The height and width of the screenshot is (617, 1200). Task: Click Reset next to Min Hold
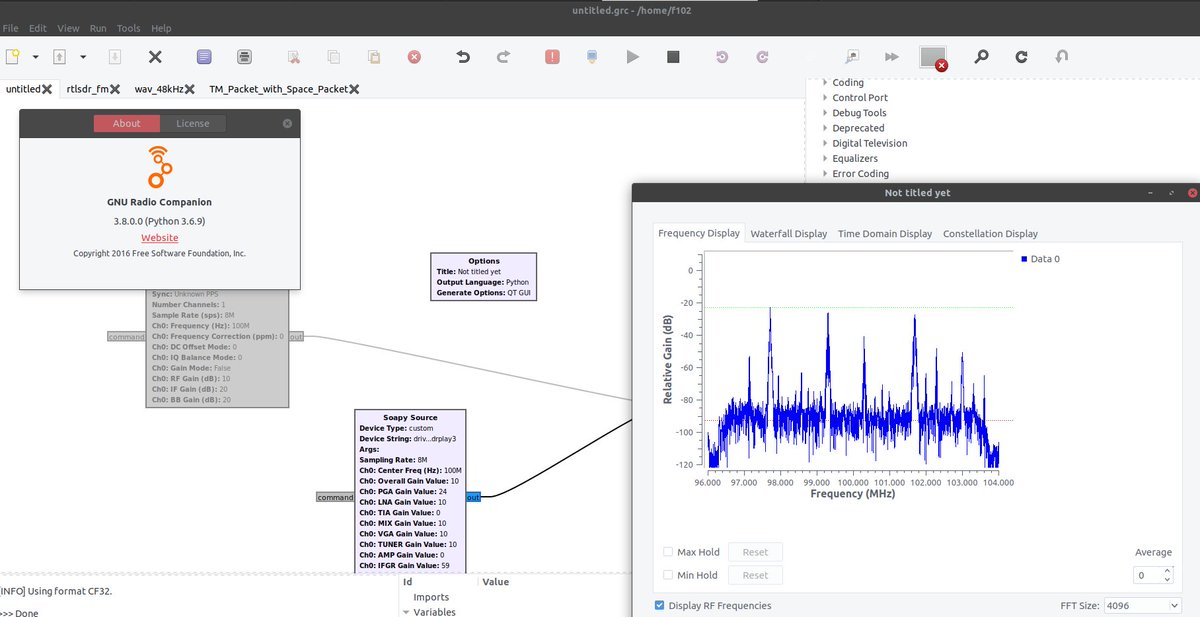click(x=755, y=575)
